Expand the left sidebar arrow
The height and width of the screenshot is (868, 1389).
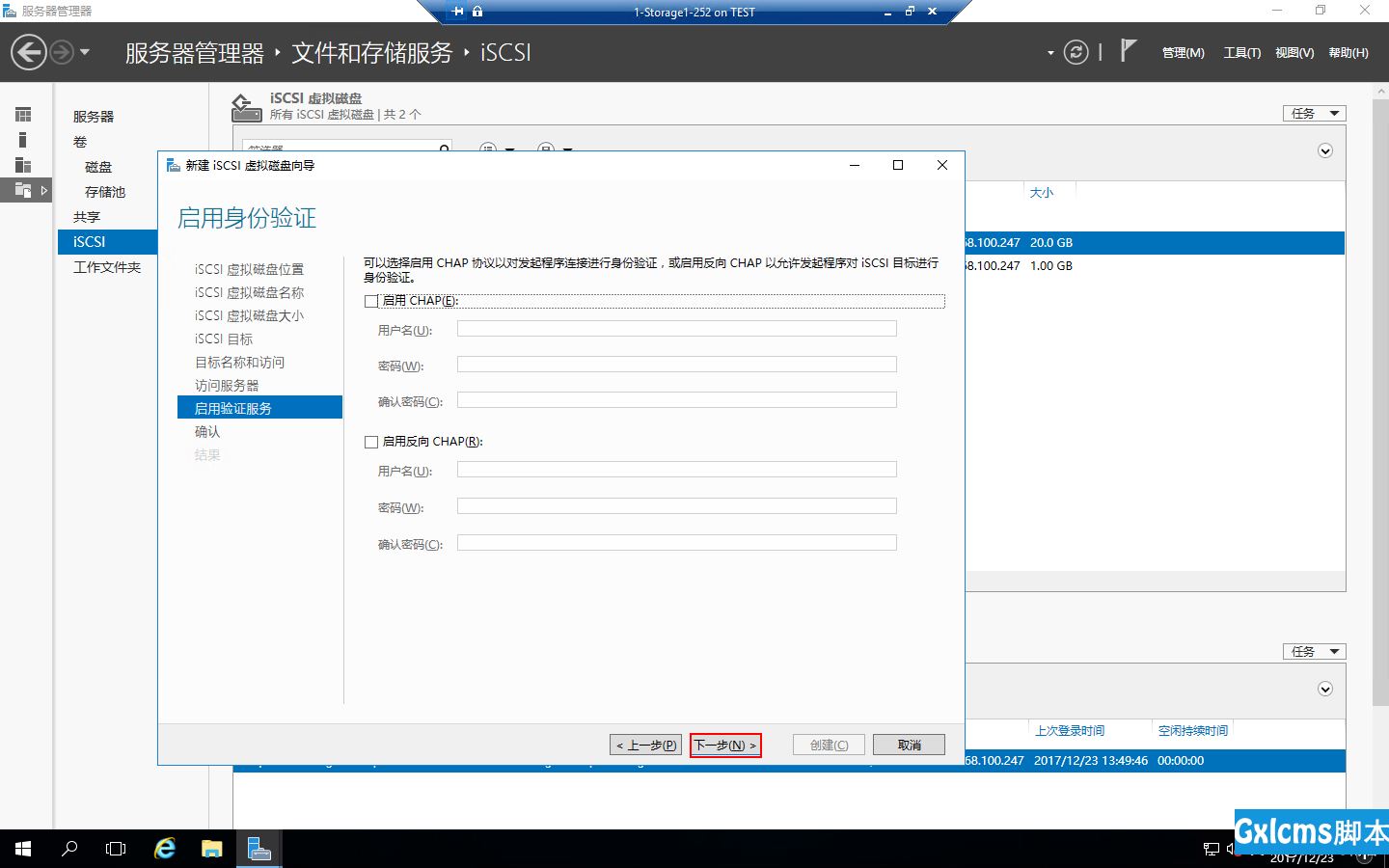tap(43, 190)
